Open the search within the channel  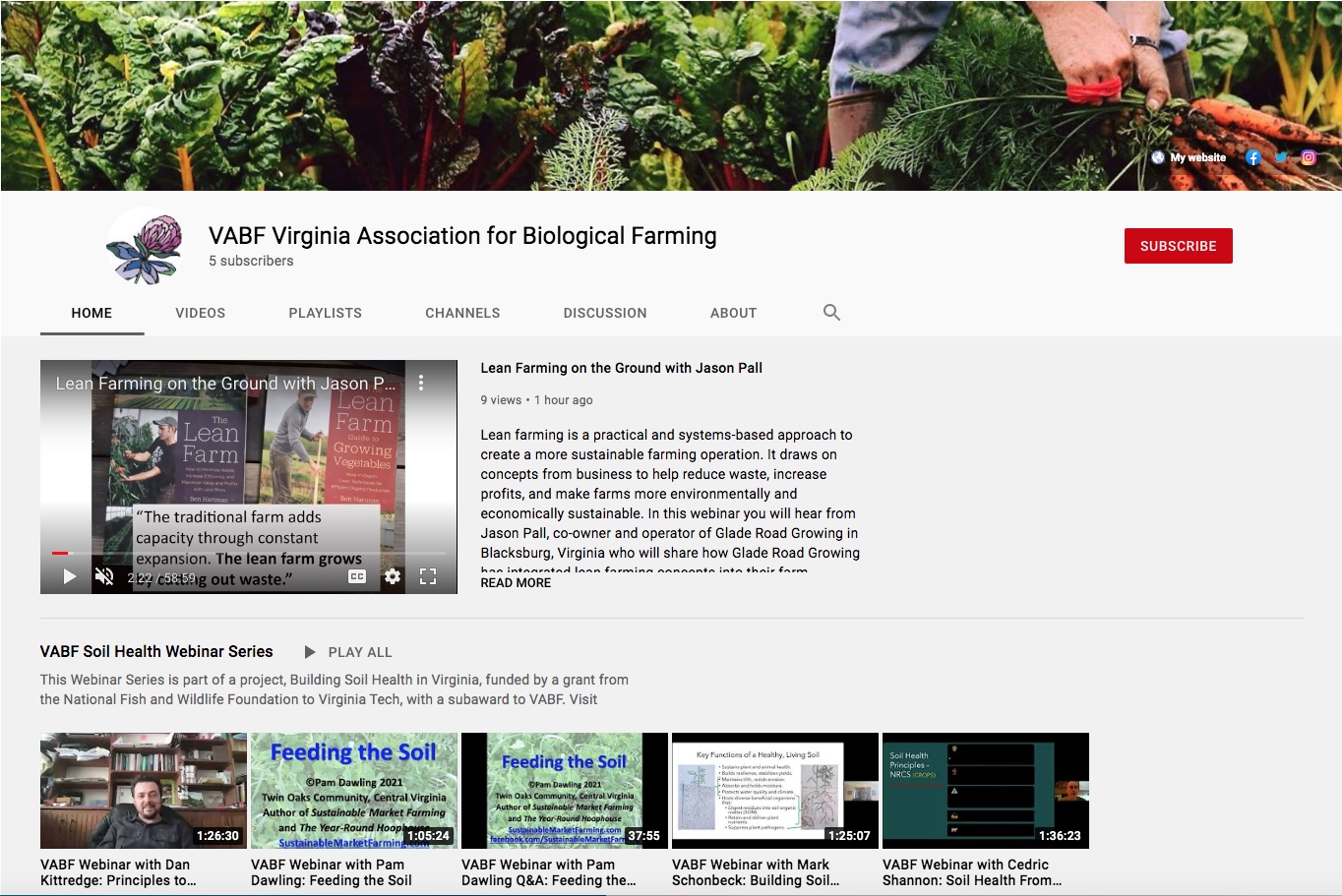tap(831, 312)
